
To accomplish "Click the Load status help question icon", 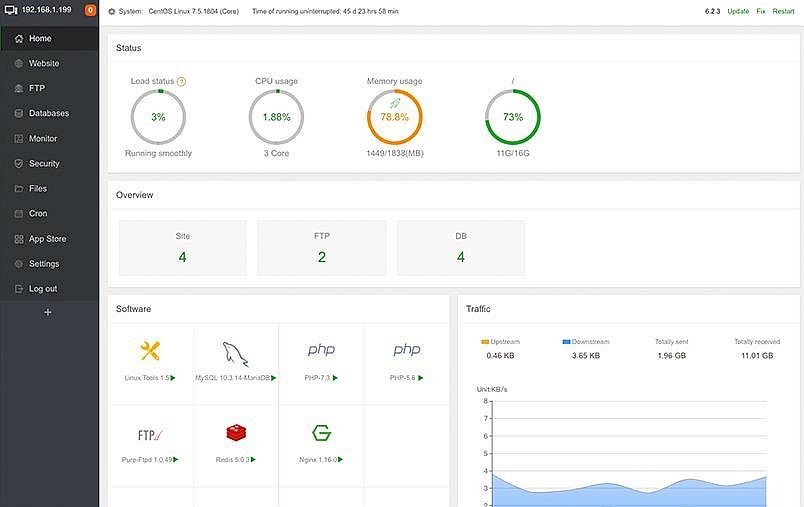I will click(x=181, y=82).
